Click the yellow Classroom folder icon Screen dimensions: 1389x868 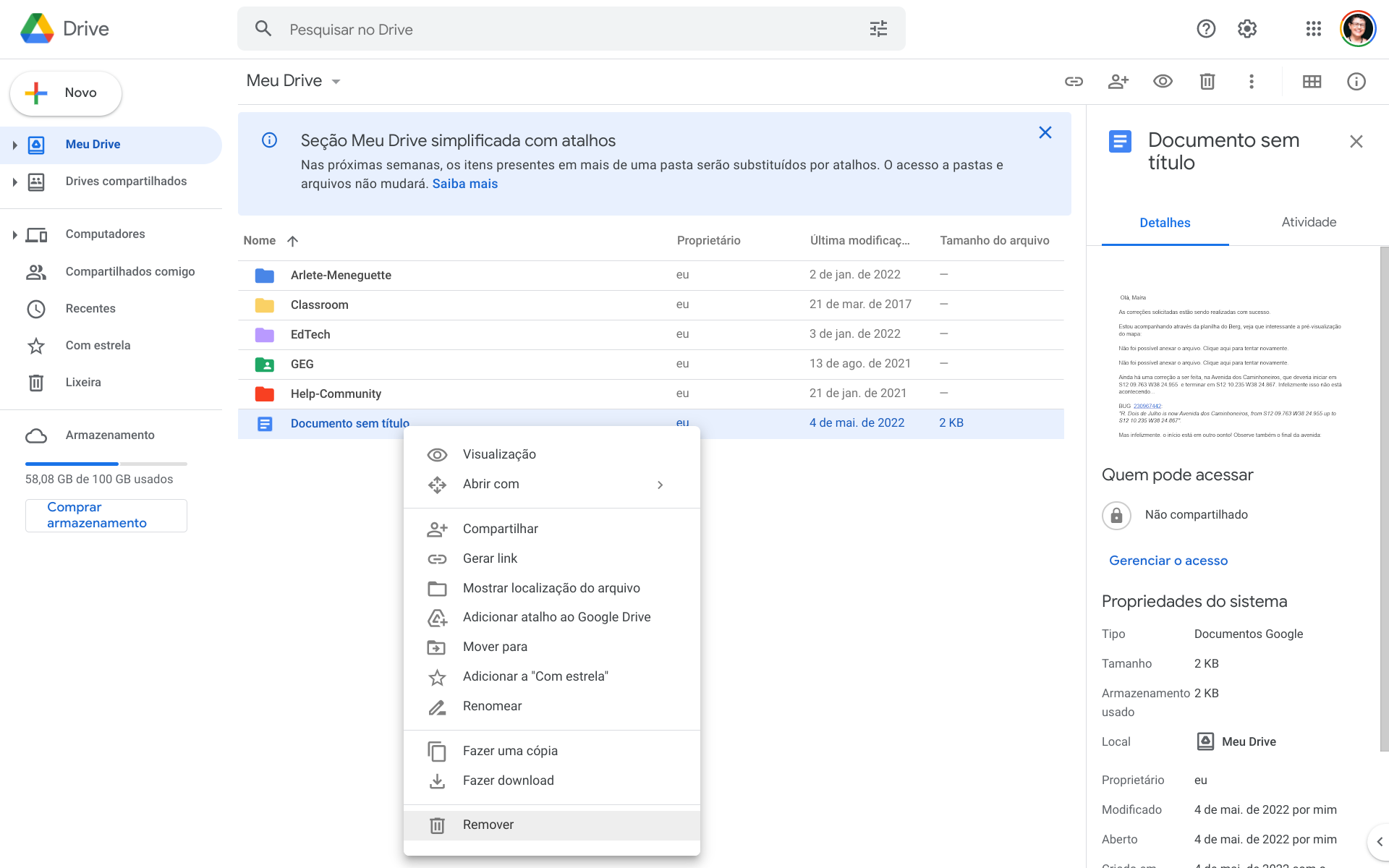point(265,305)
